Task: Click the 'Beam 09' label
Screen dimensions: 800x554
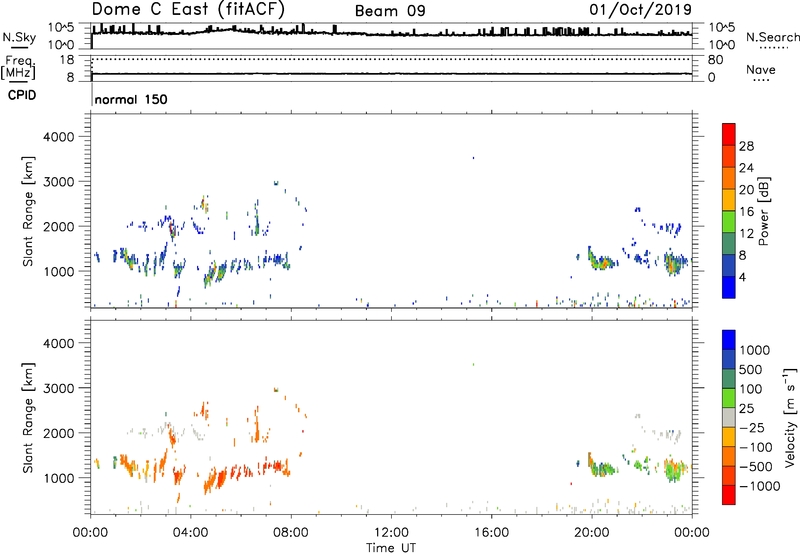Action: [390, 11]
